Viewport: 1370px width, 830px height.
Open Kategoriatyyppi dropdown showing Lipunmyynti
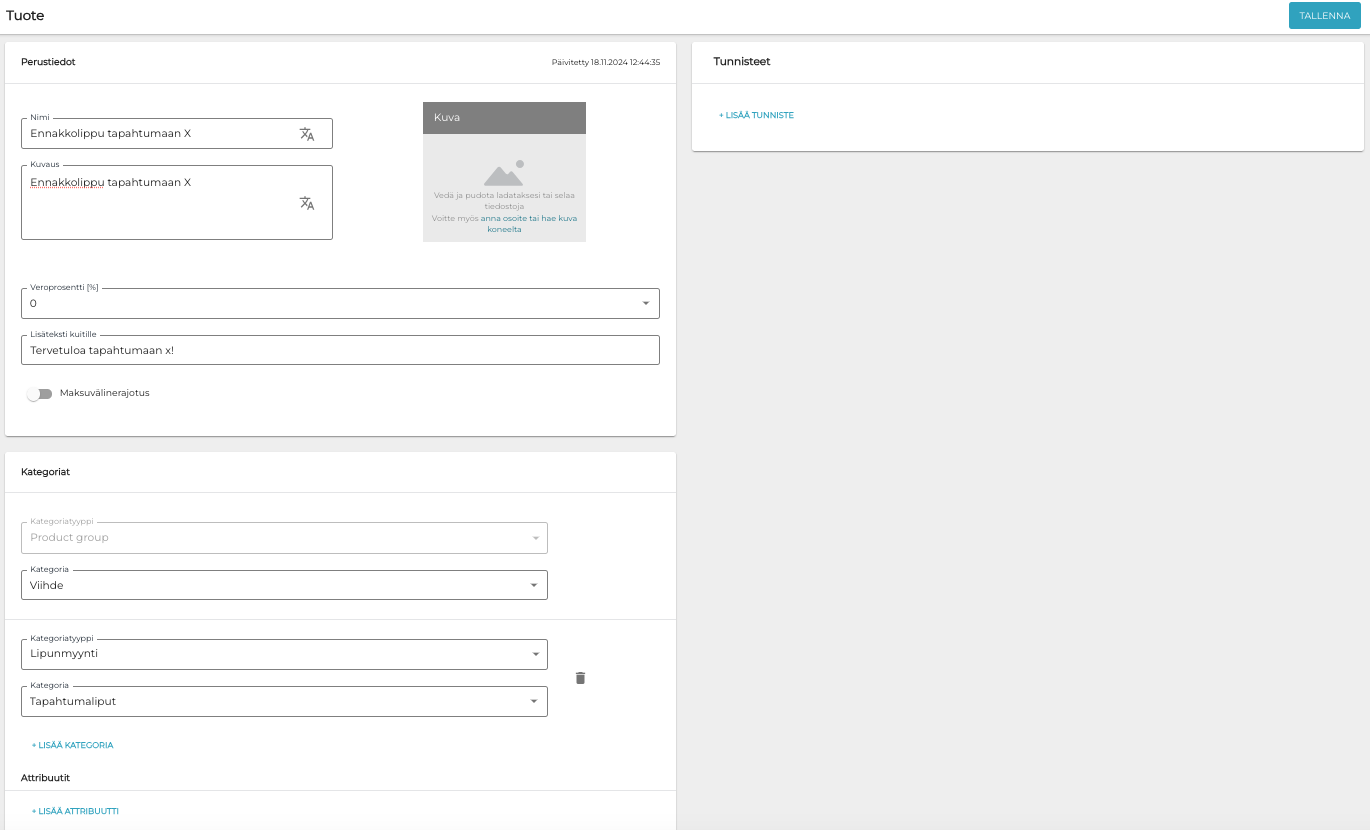pos(533,654)
